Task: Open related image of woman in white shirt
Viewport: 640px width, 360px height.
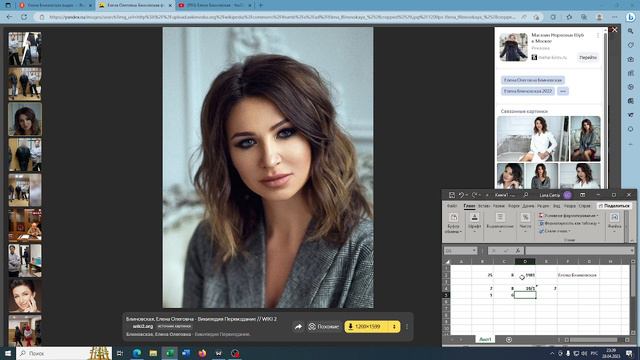Action: pos(533,139)
